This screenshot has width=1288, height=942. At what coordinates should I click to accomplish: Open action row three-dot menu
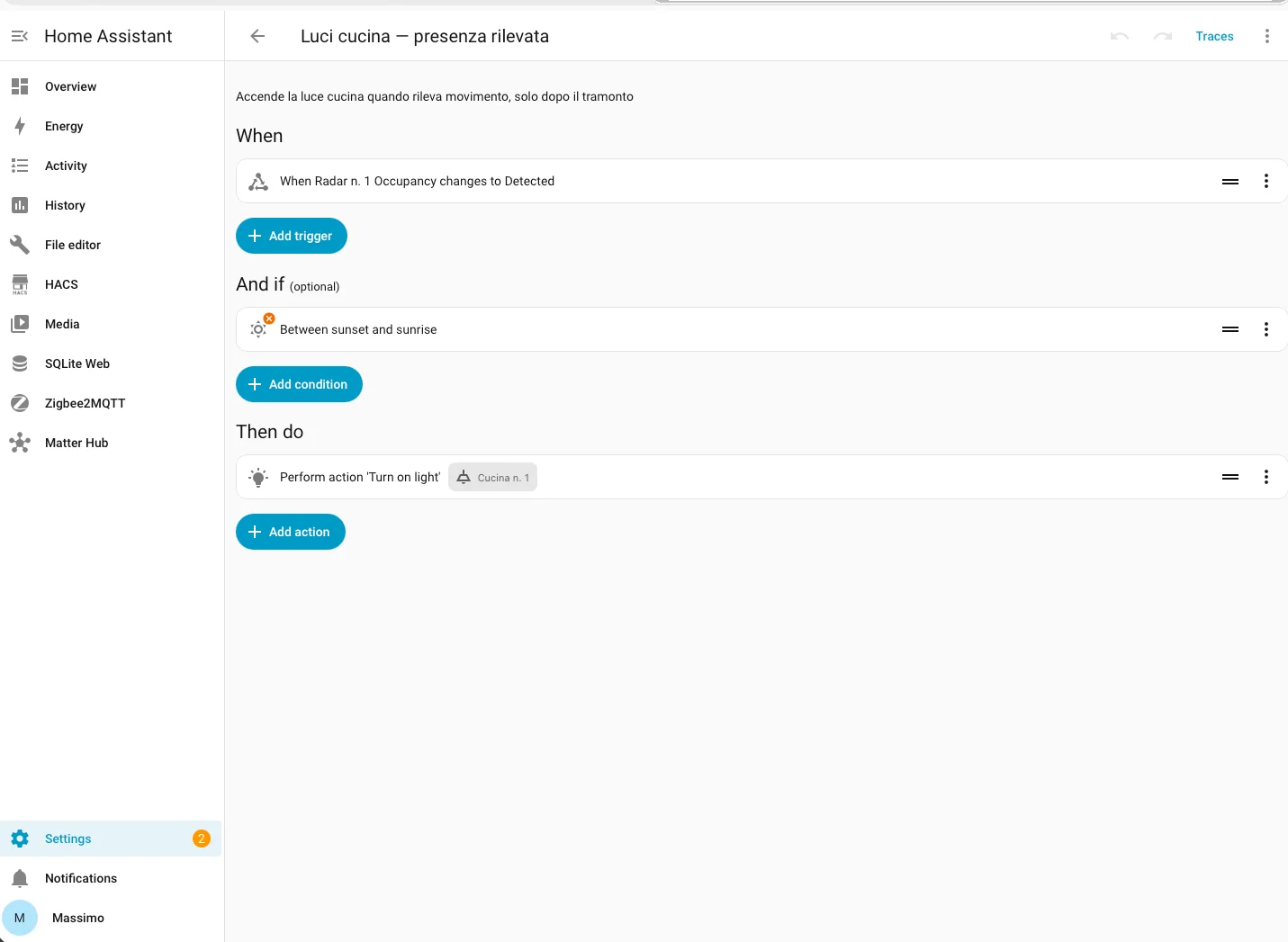(x=1266, y=477)
